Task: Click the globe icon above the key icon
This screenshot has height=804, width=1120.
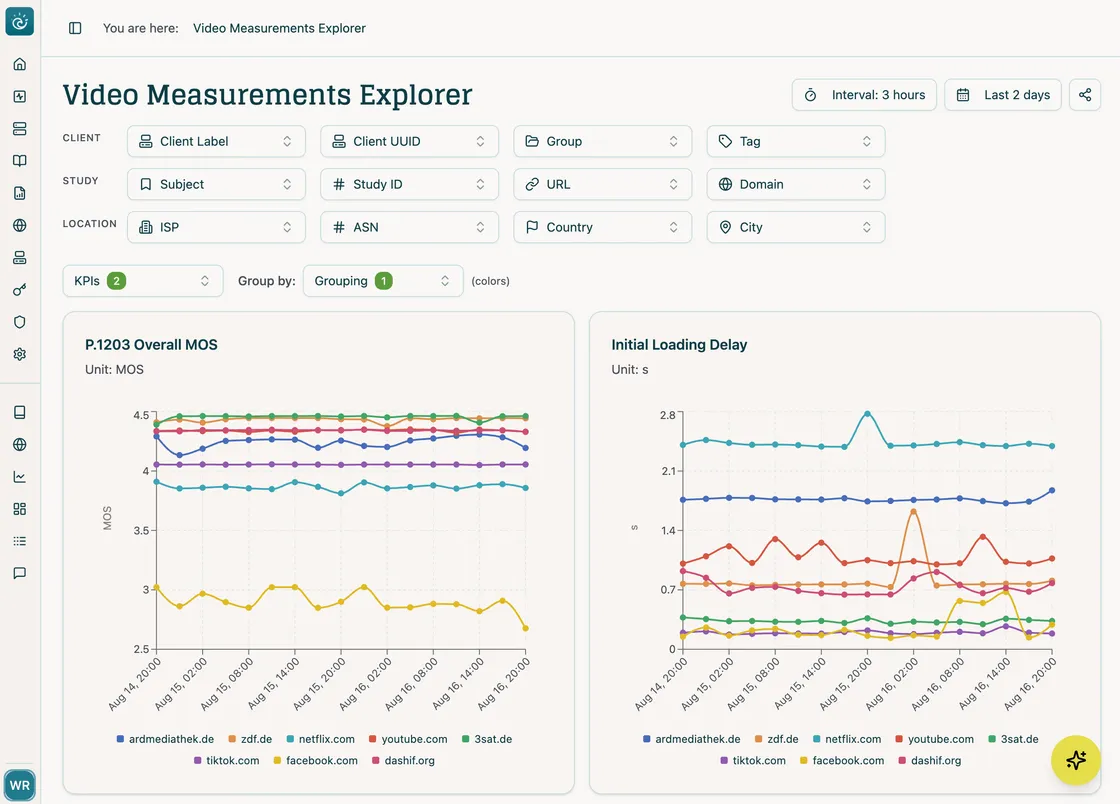Action: click(20, 225)
